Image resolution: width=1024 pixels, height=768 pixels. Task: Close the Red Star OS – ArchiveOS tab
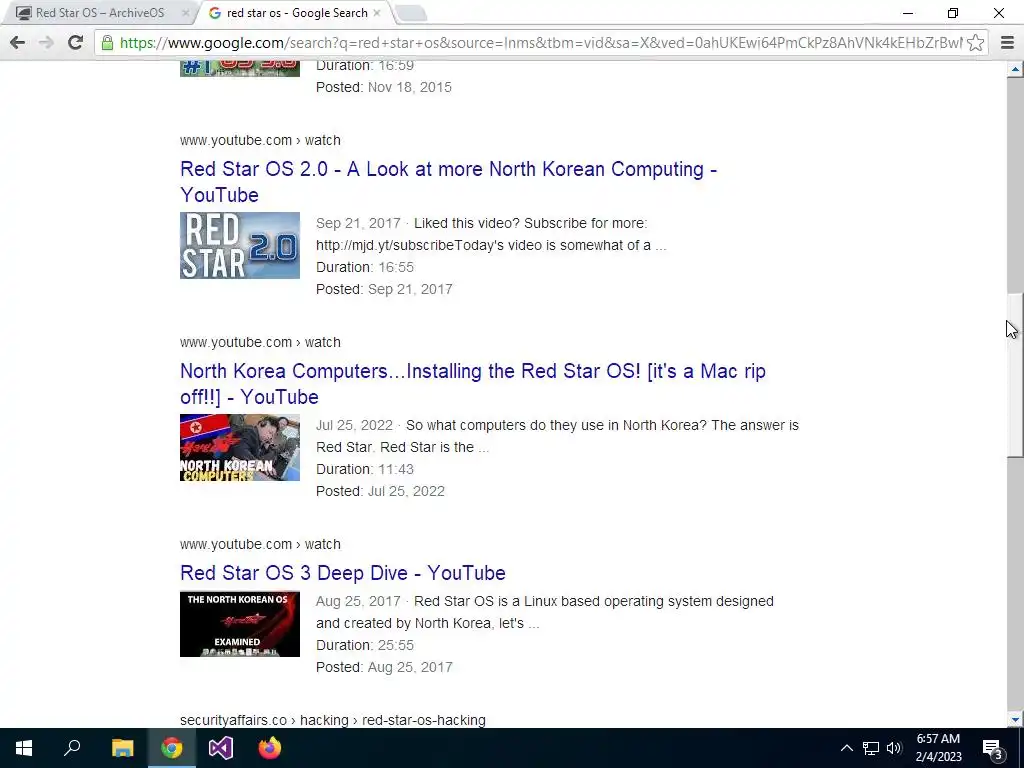pyautogui.click(x=185, y=12)
